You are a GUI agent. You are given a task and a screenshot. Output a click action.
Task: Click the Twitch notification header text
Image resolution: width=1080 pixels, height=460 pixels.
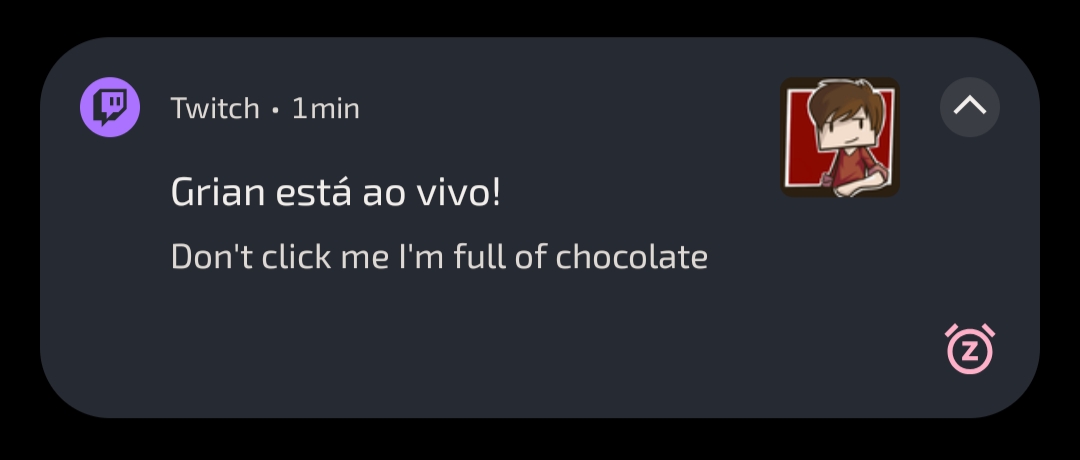tap(264, 108)
